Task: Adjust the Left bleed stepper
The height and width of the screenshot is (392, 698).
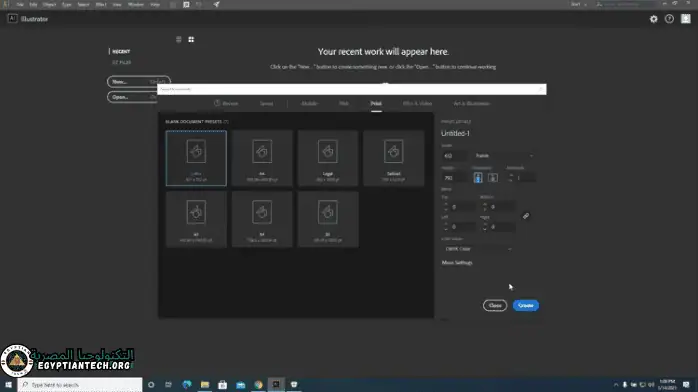Action: pos(446,226)
